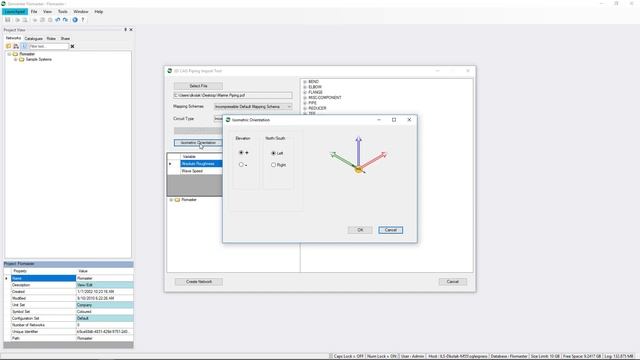Expand the PIPE tree node
640x360 pixels.
pos(305,103)
